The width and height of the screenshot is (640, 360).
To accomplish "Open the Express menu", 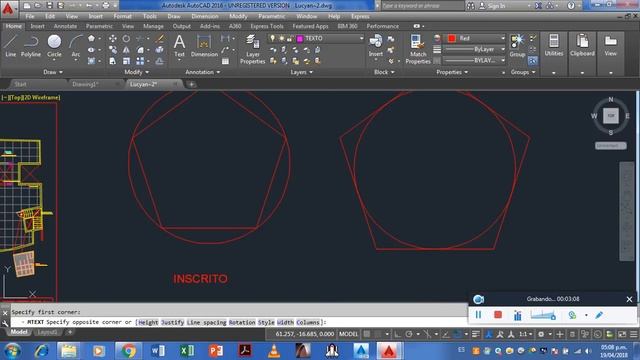I will (x=360, y=16).
